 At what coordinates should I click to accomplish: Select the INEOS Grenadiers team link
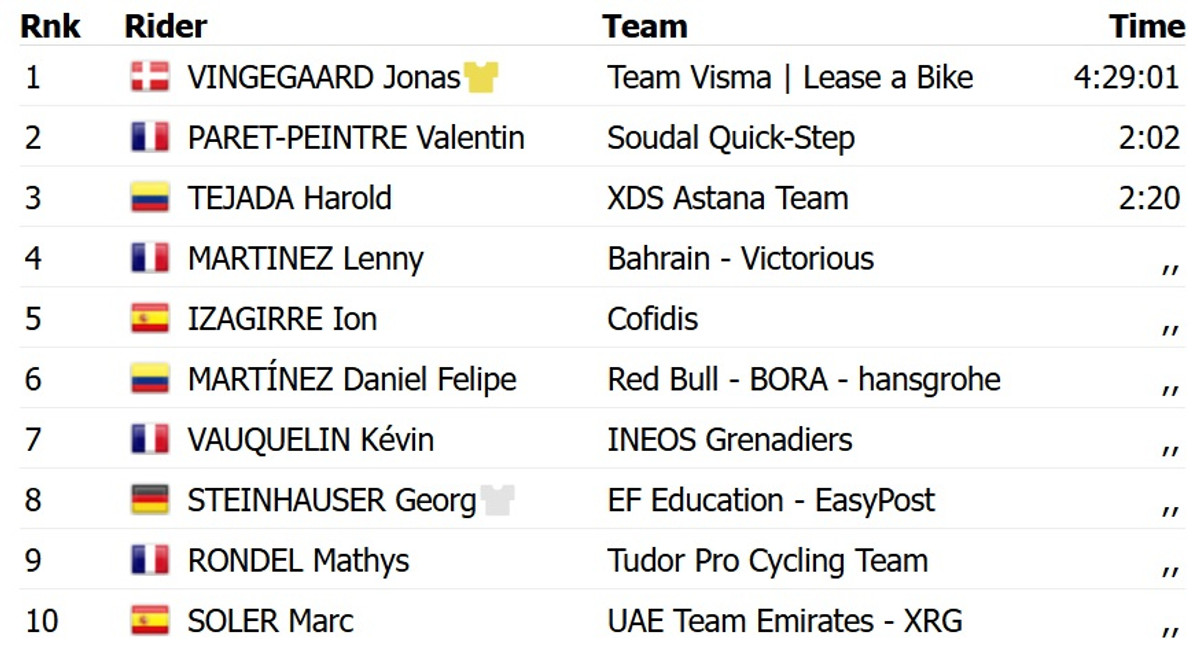(729, 440)
